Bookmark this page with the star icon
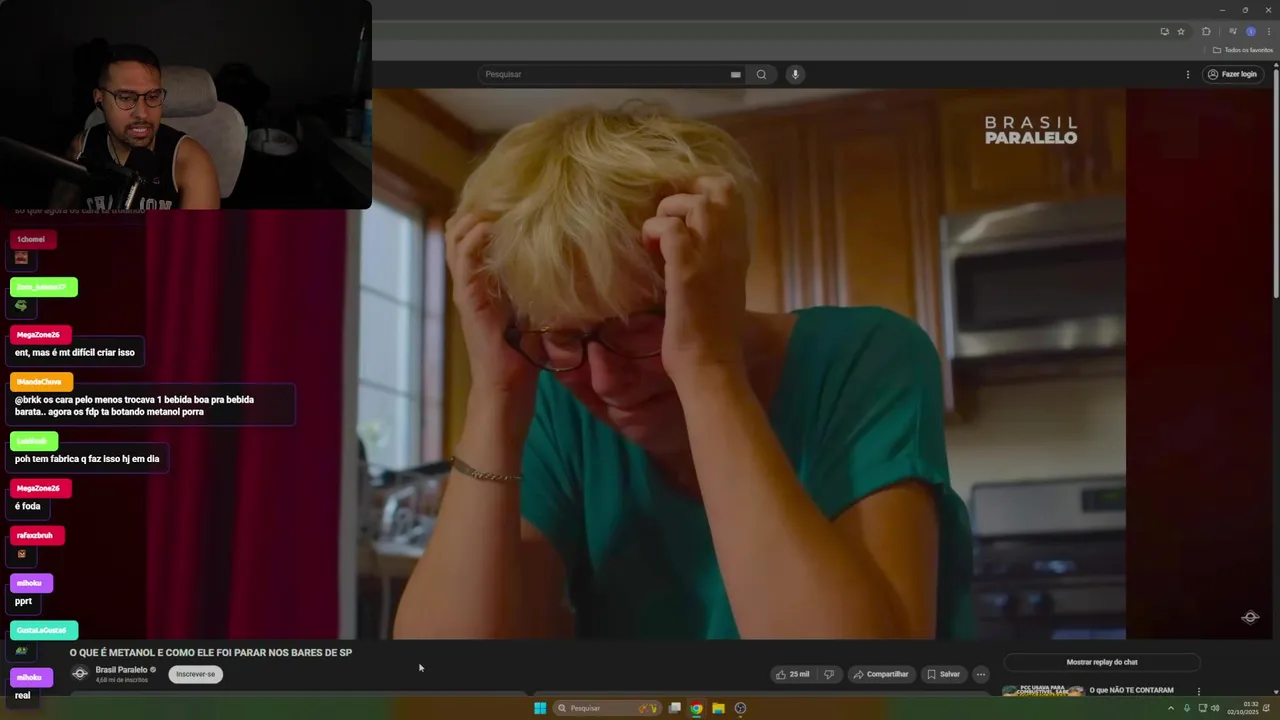This screenshot has width=1280, height=720. [x=1180, y=31]
